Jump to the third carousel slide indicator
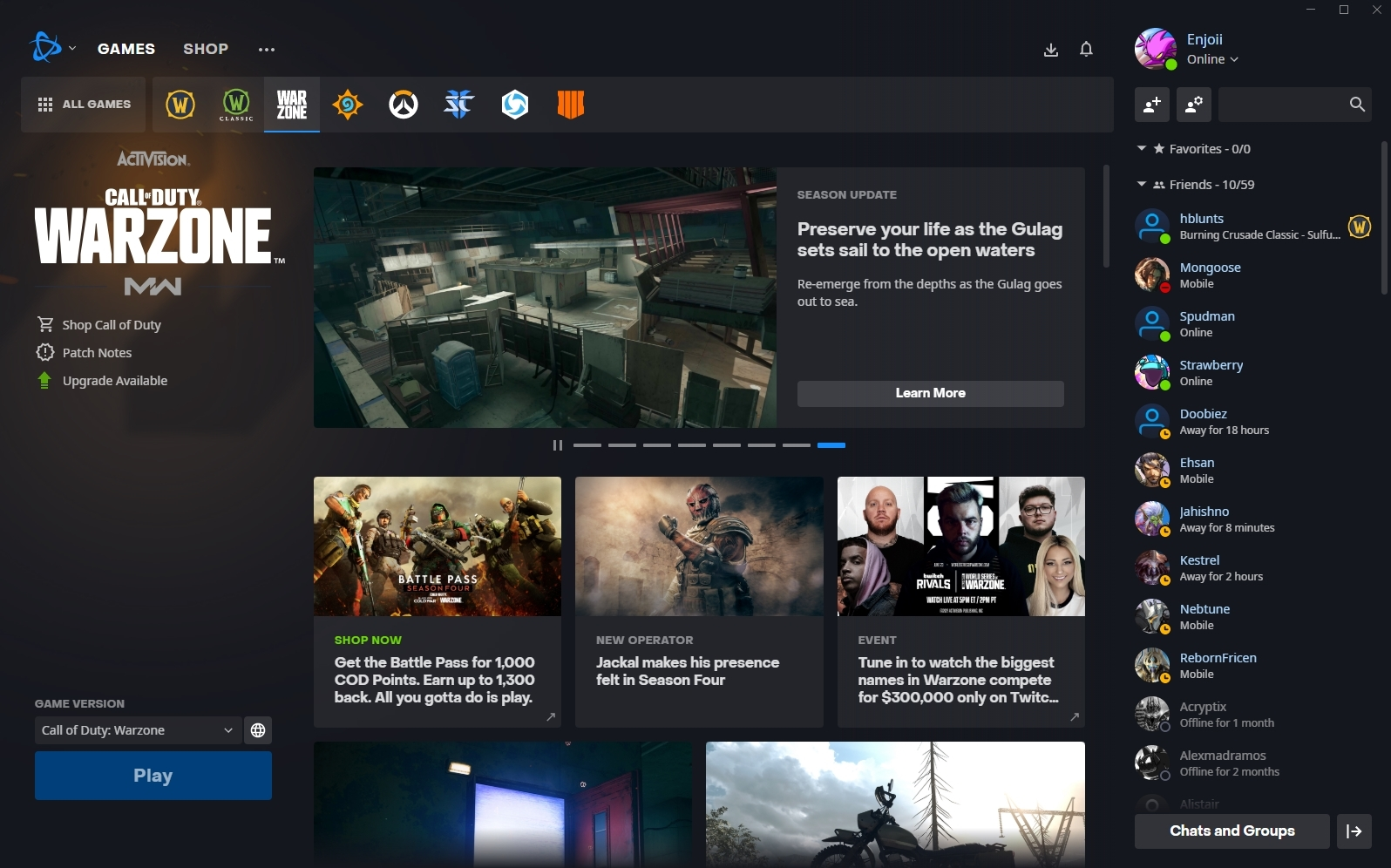 tap(657, 445)
